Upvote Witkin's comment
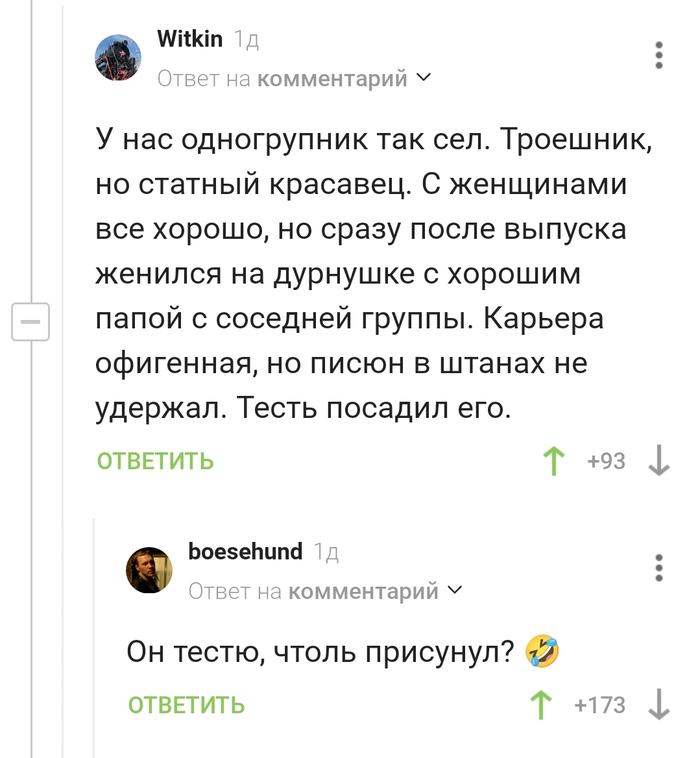 tap(552, 461)
